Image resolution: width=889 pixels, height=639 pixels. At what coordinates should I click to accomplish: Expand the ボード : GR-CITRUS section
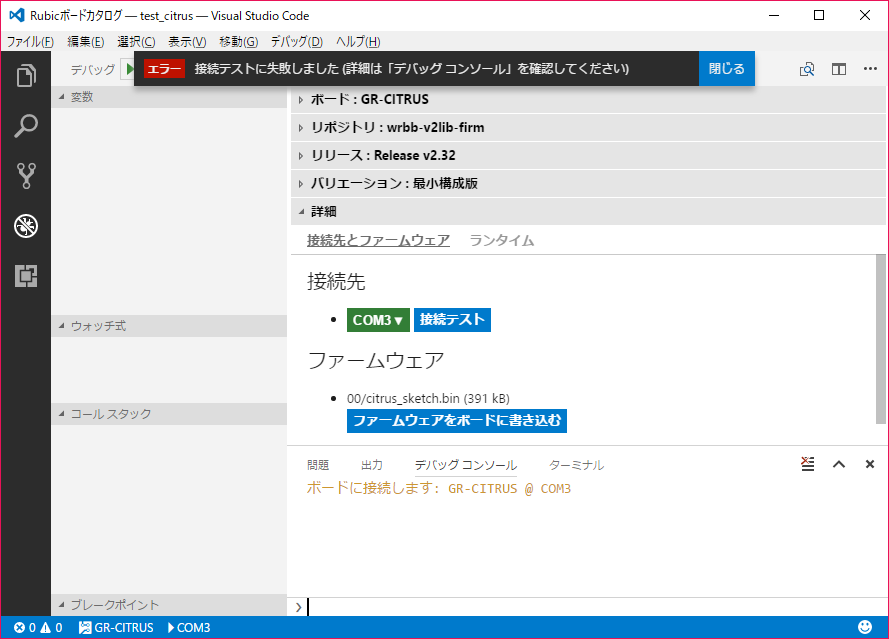589,99
